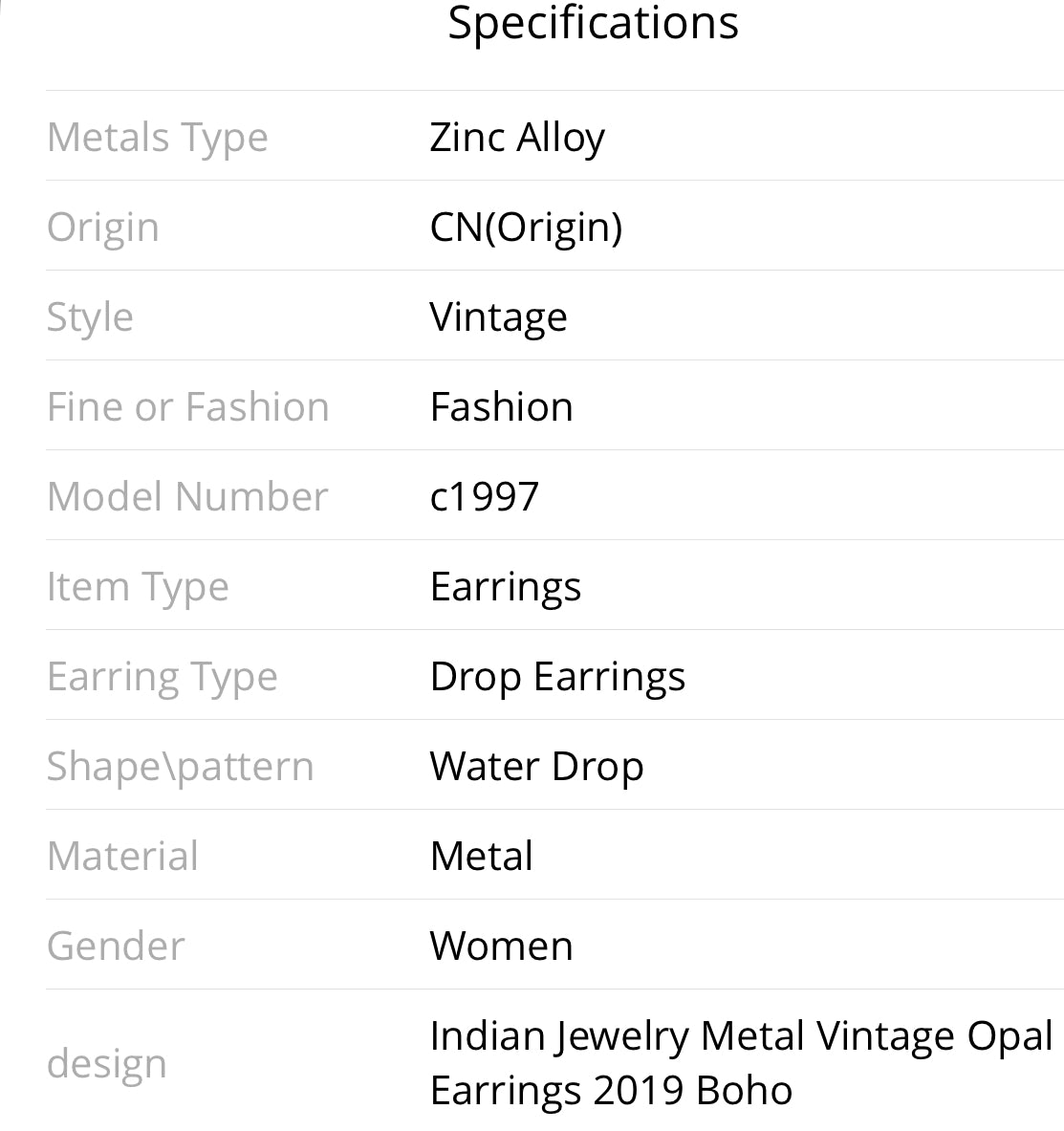The width and height of the screenshot is (1064, 1131).
Task: Click the Zinc Alloy value
Action: pyautogui.click(x=517, y=138)
